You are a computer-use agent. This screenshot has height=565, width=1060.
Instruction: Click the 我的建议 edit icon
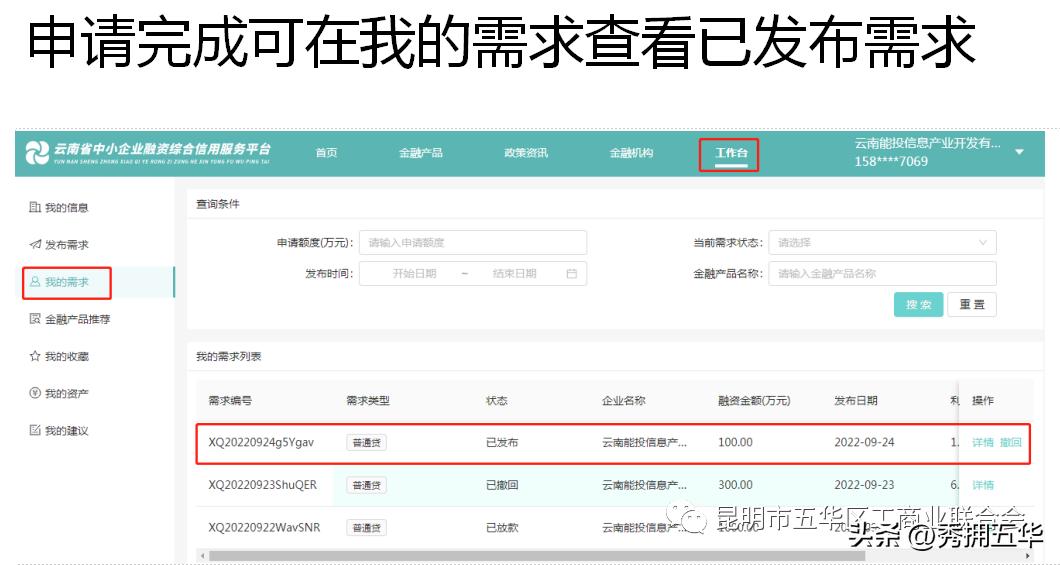[35, 430]
